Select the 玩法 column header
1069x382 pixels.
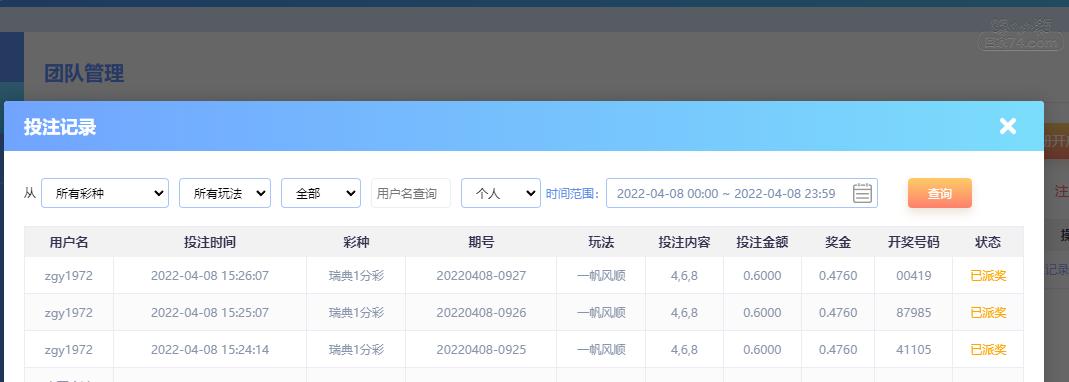click(601, 242)
